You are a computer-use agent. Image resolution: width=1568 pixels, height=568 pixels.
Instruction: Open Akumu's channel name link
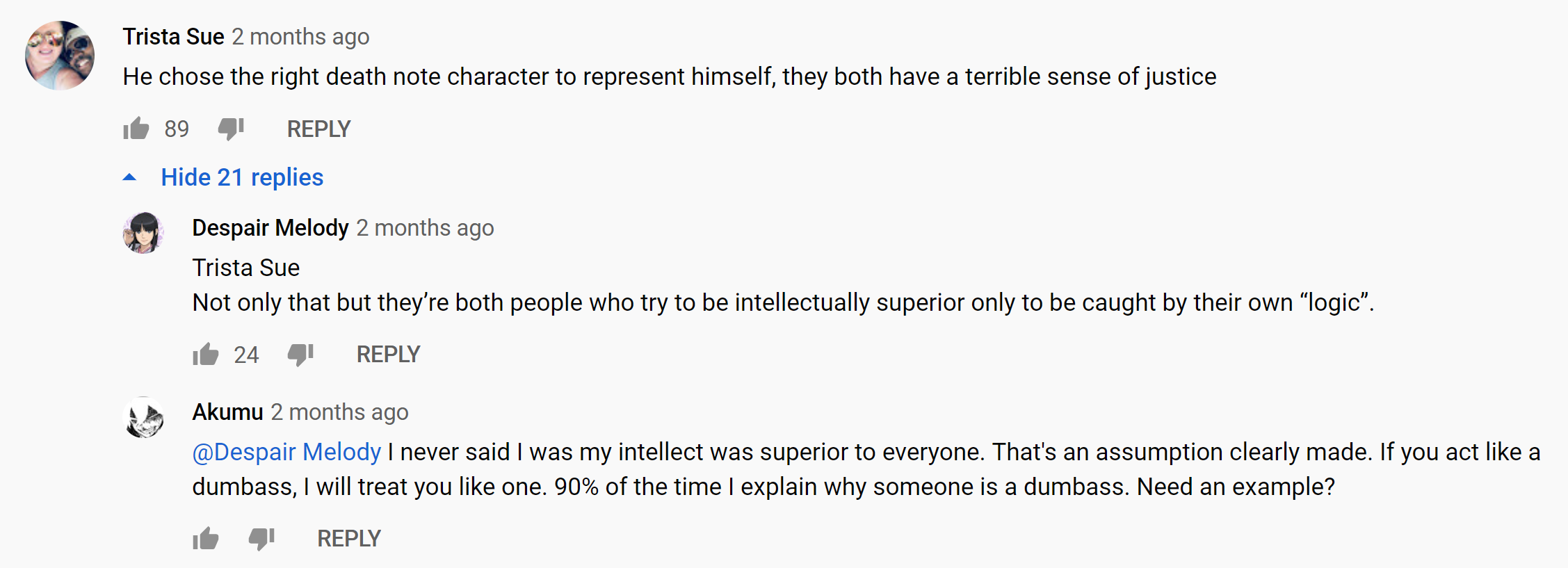tap(227, 412)
